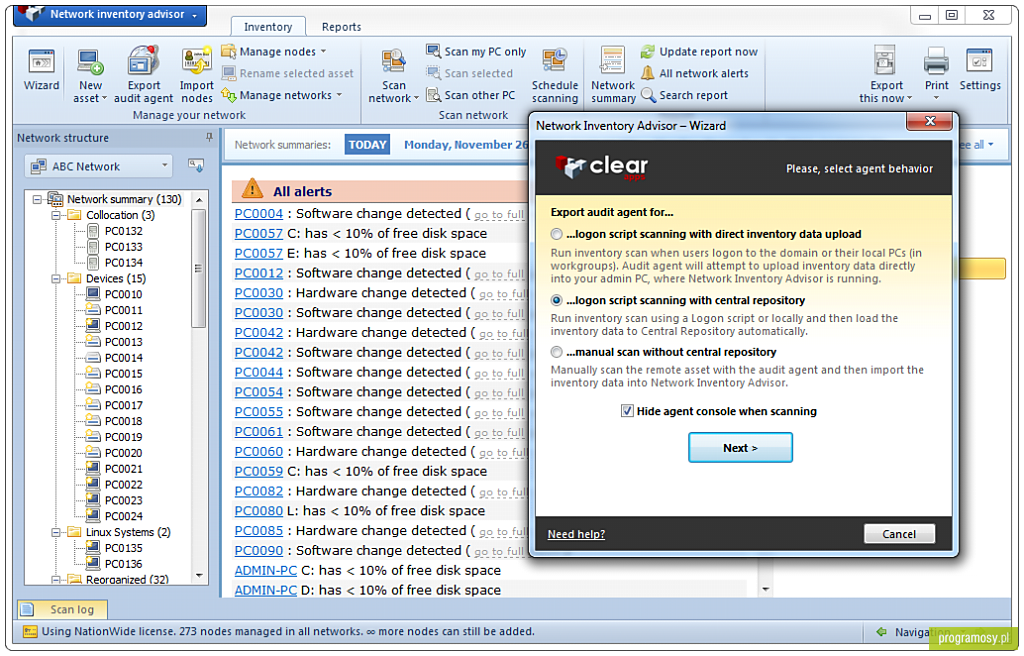
Task: Select logon script with central repository
Action: click(556, 301)
